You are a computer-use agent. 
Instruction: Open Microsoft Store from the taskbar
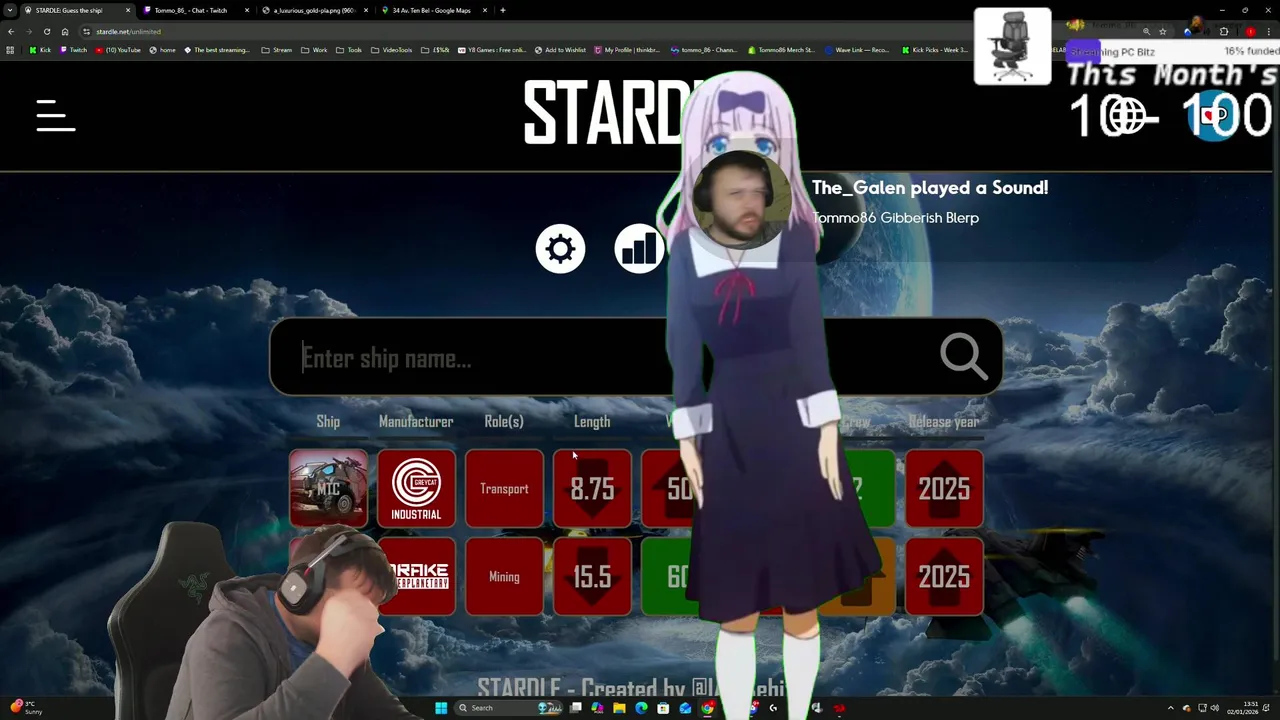point(663,708)
